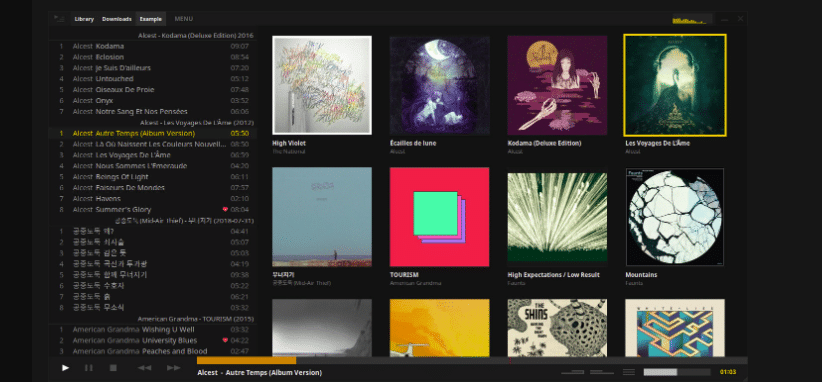The image size is (822, 382).
Task: Click the now playing title Alcest - Autre Temps
Action: (259, 373)
